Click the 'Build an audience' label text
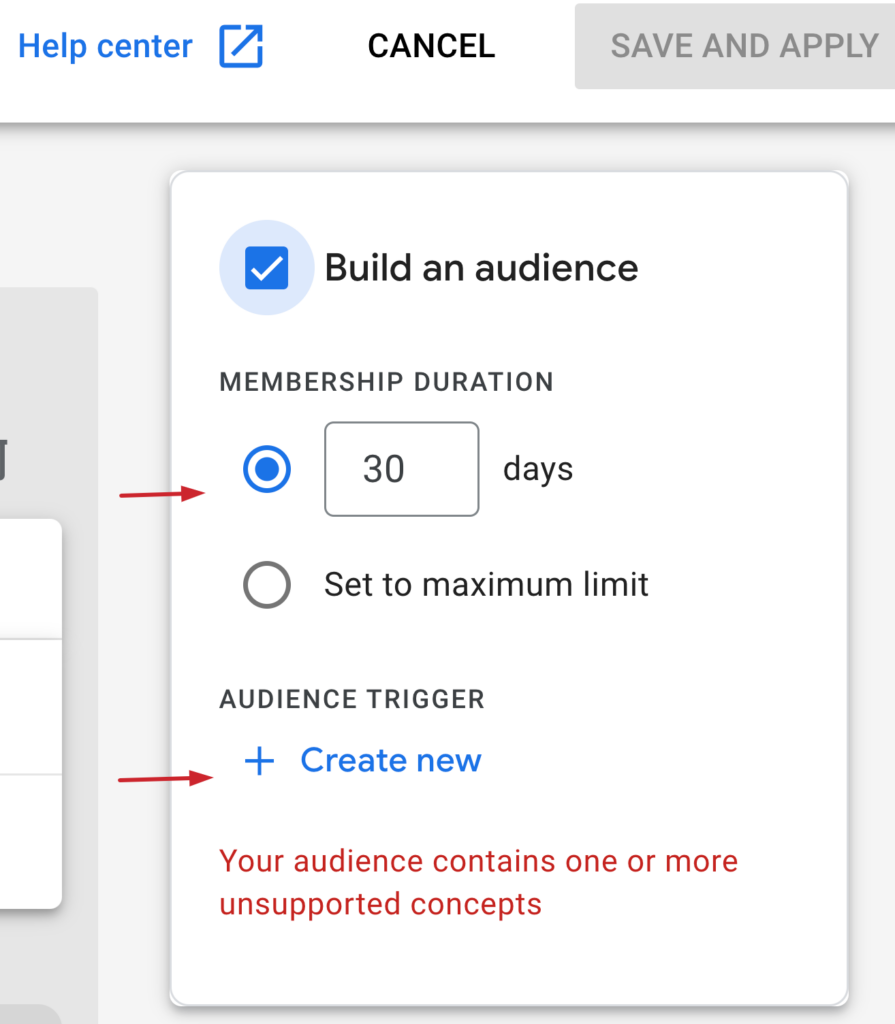The height and width of the screenshot is (1024, 895). (481, 268)
